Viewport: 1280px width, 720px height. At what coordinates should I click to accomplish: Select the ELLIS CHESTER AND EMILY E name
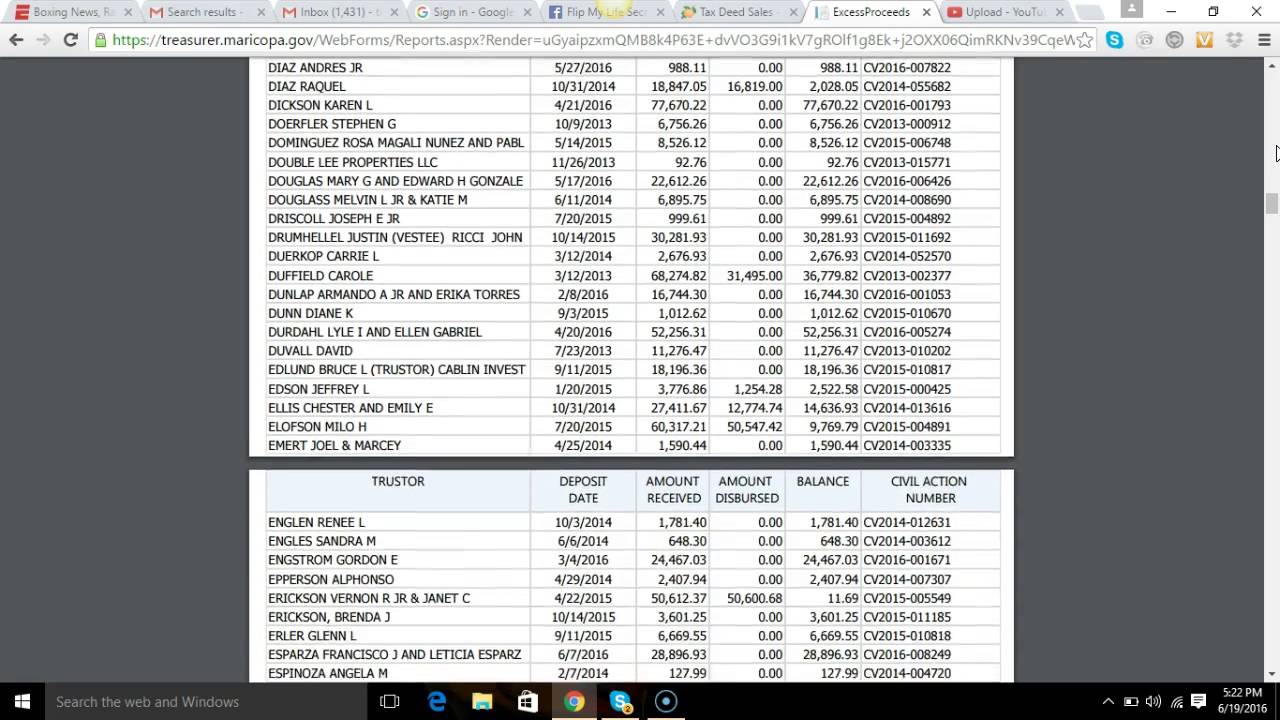350,408
